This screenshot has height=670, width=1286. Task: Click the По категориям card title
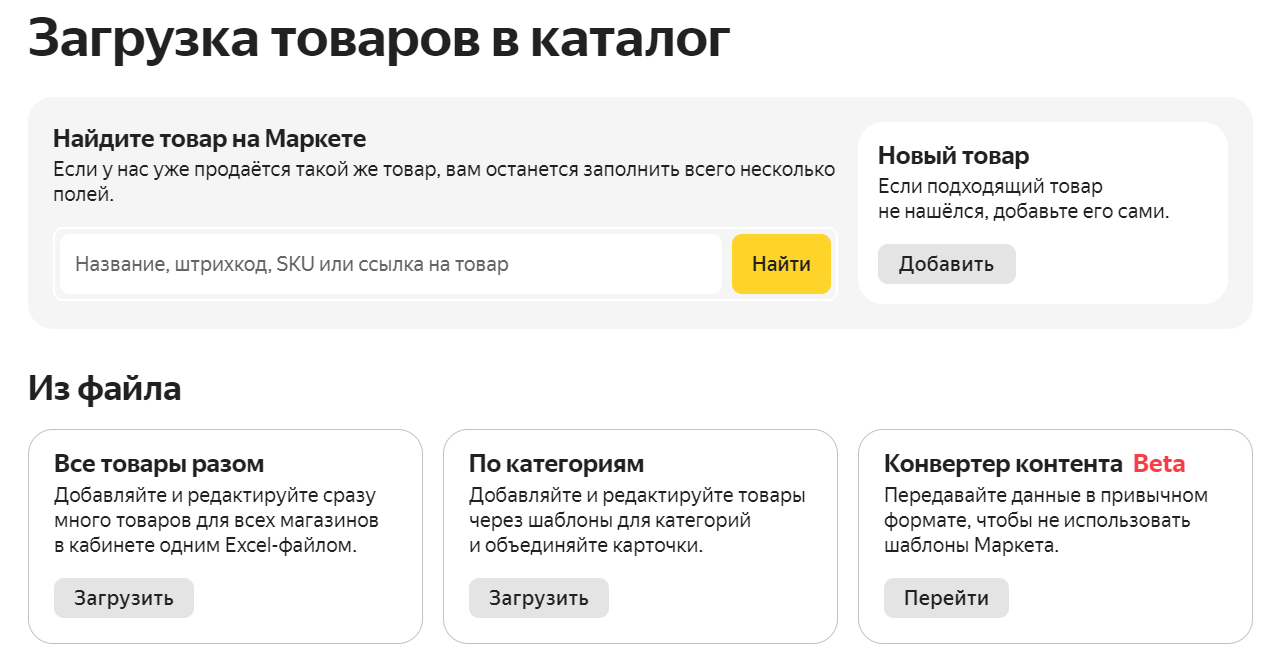click(556, 464)
